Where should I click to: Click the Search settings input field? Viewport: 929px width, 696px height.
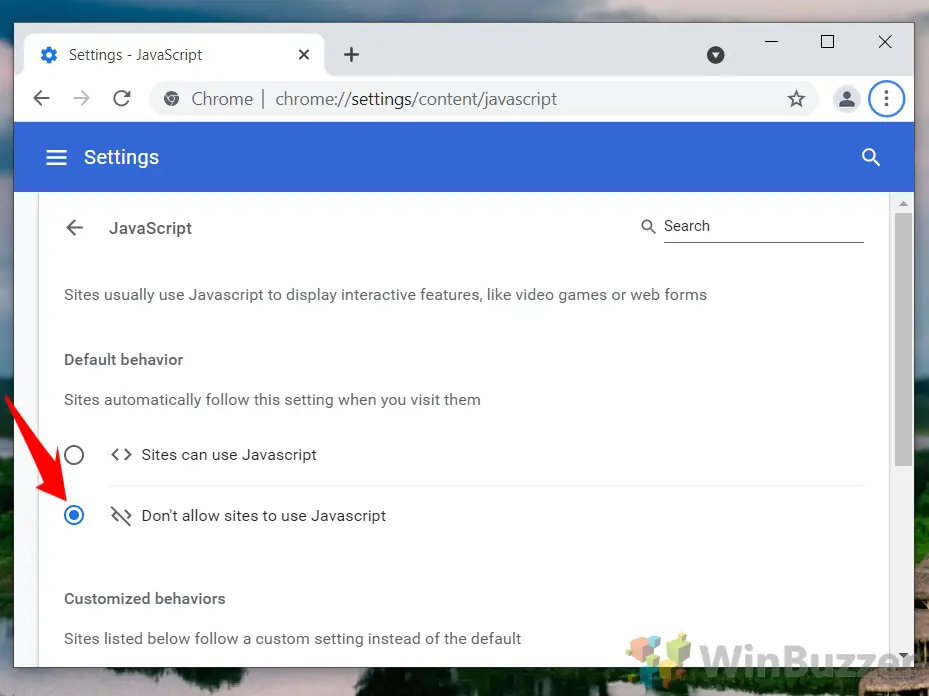(x=762, y=227)
